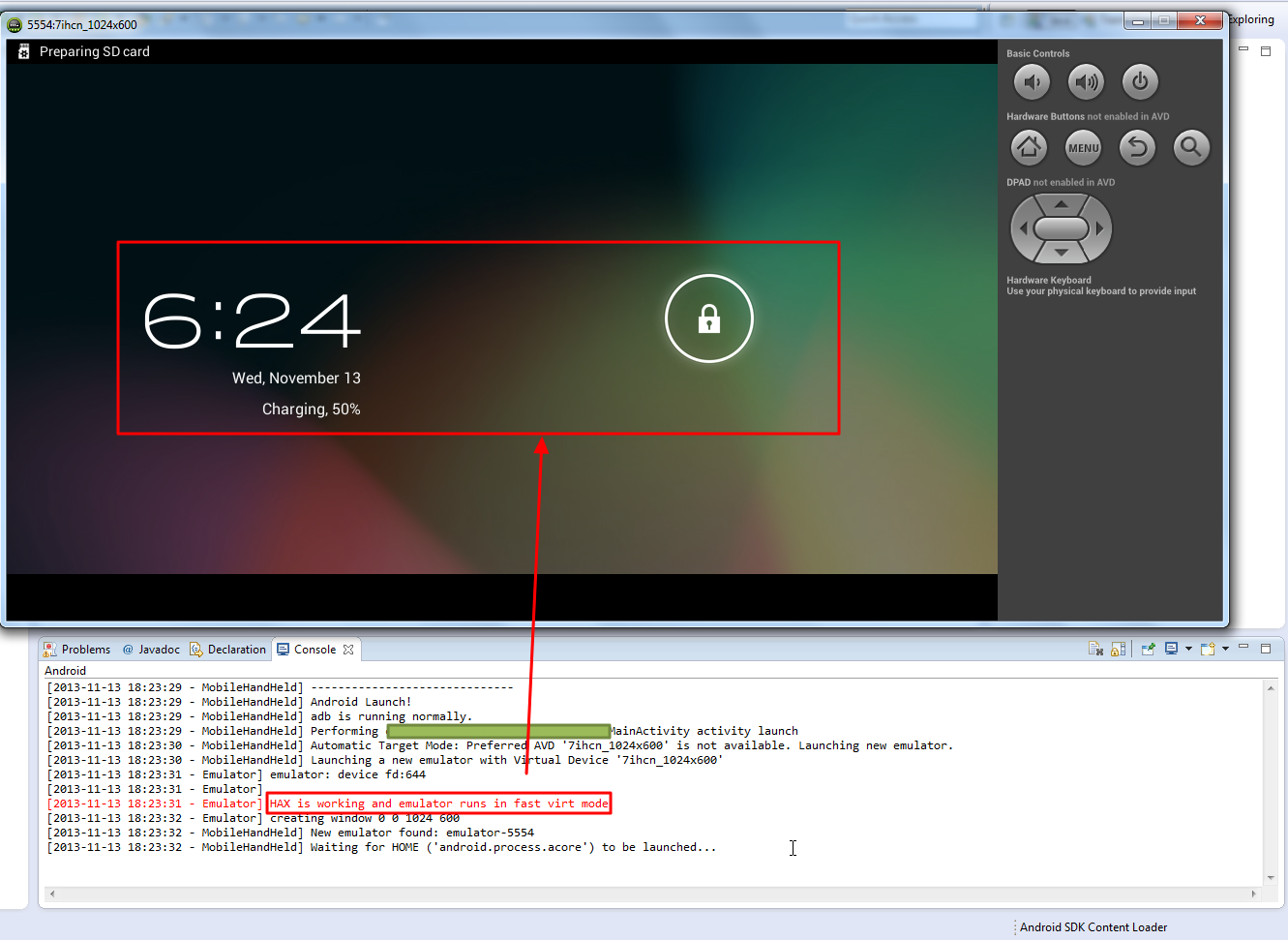Viewport: 1288px width, 940px height.
Task: Click the emulator title bar Android icon
Action: pos(15,24)
